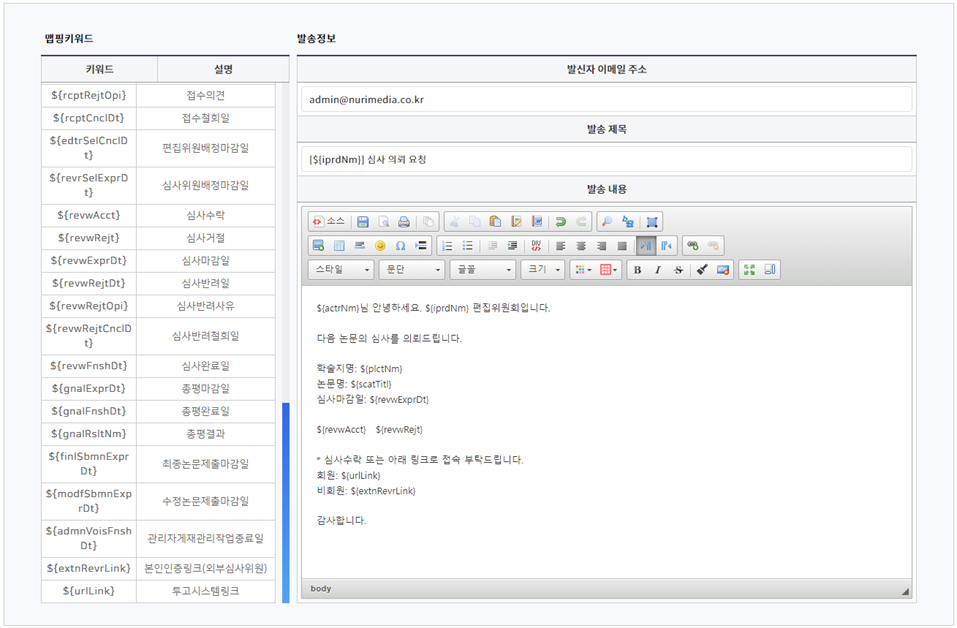Insert a smiley emoticon

[x=380, y=246]
